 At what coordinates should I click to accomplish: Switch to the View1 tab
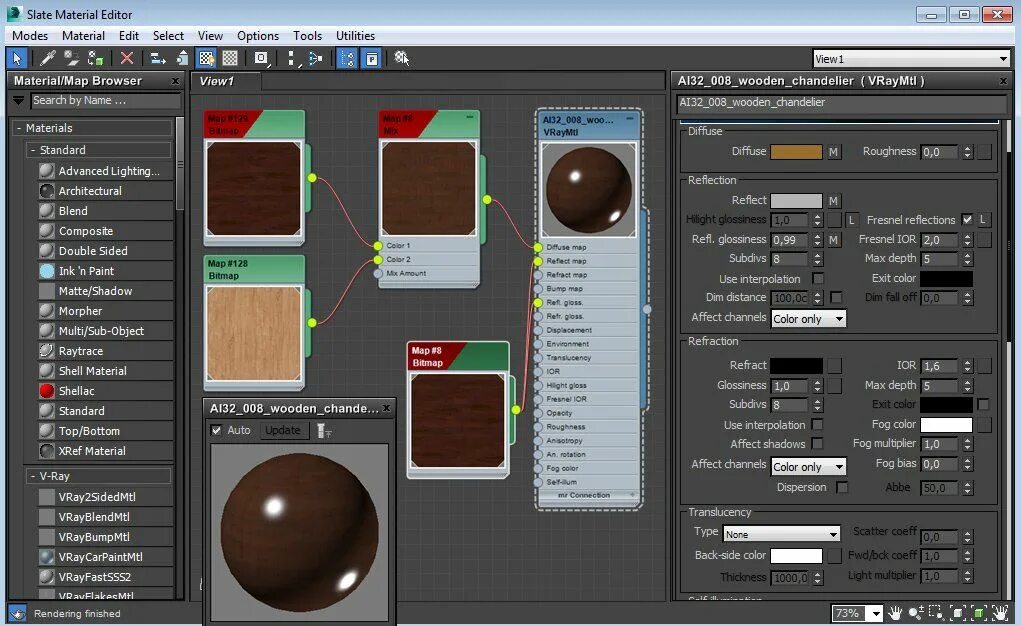(225, 81)
